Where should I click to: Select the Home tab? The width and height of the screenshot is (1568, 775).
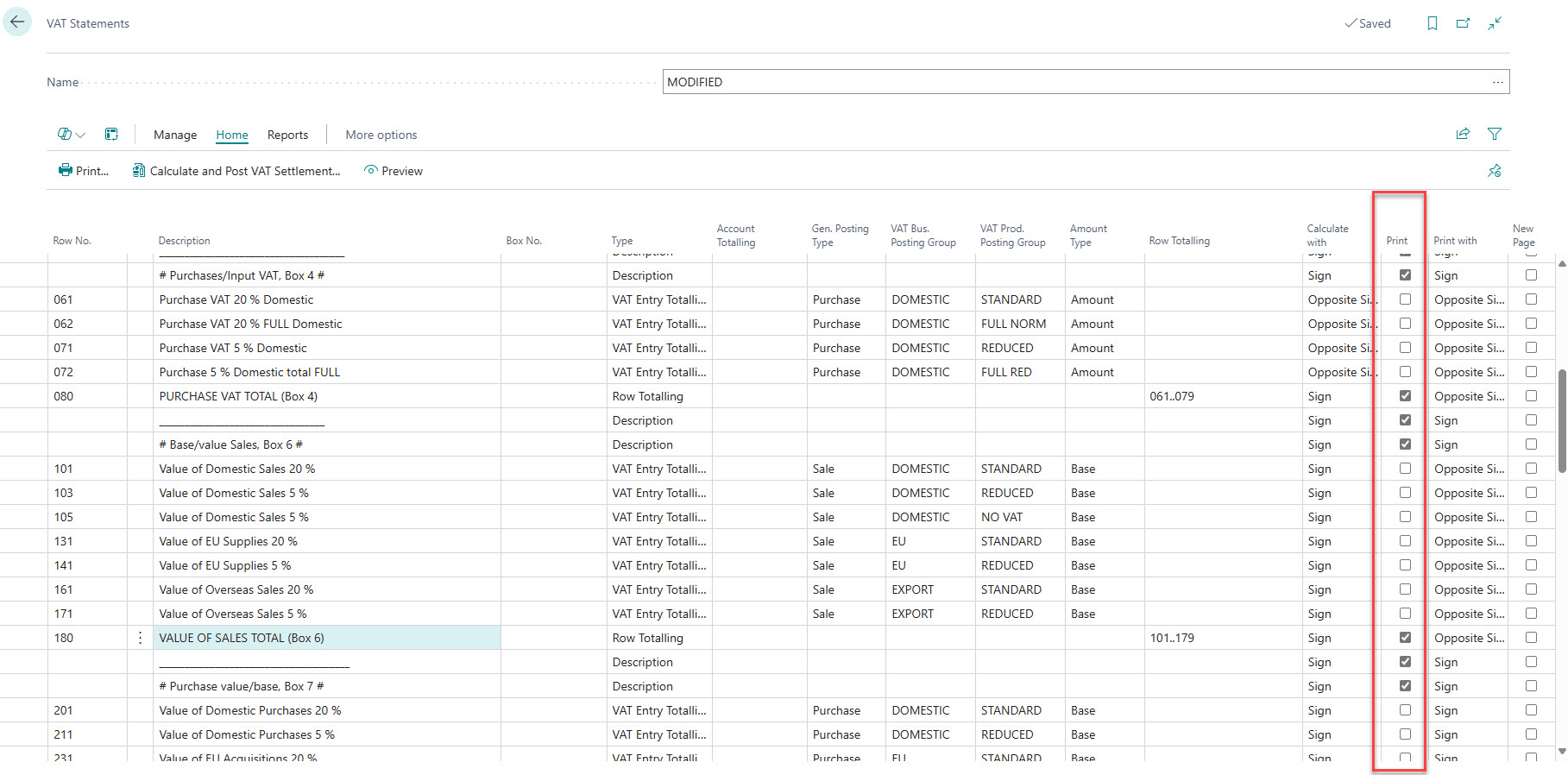pyautogui.click(x=232, y=135)
